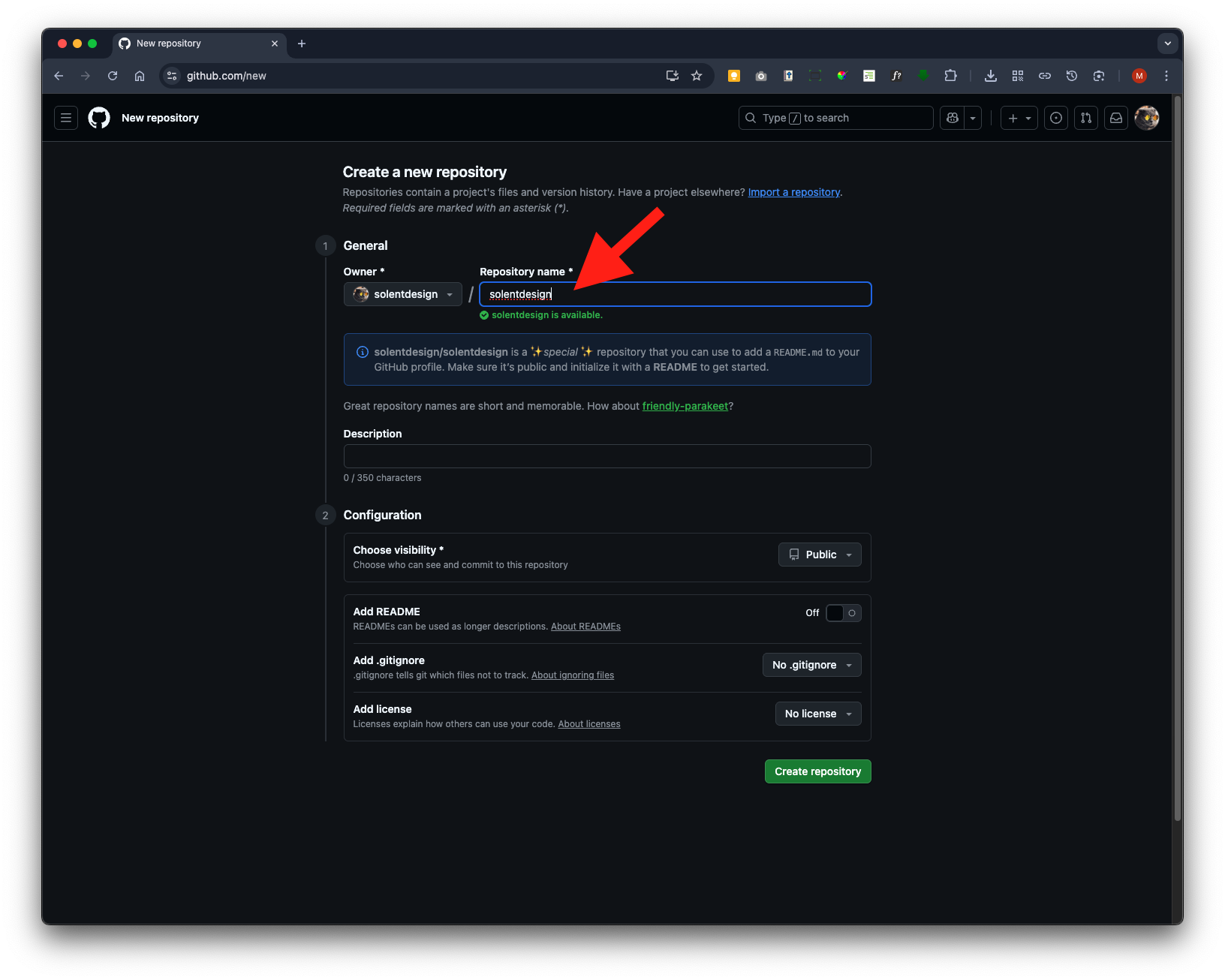Viewport: 1225px width, 980px height.
Task: Expand the Owner dropdown showing solentdesign
Action: (x=403, y=294)
